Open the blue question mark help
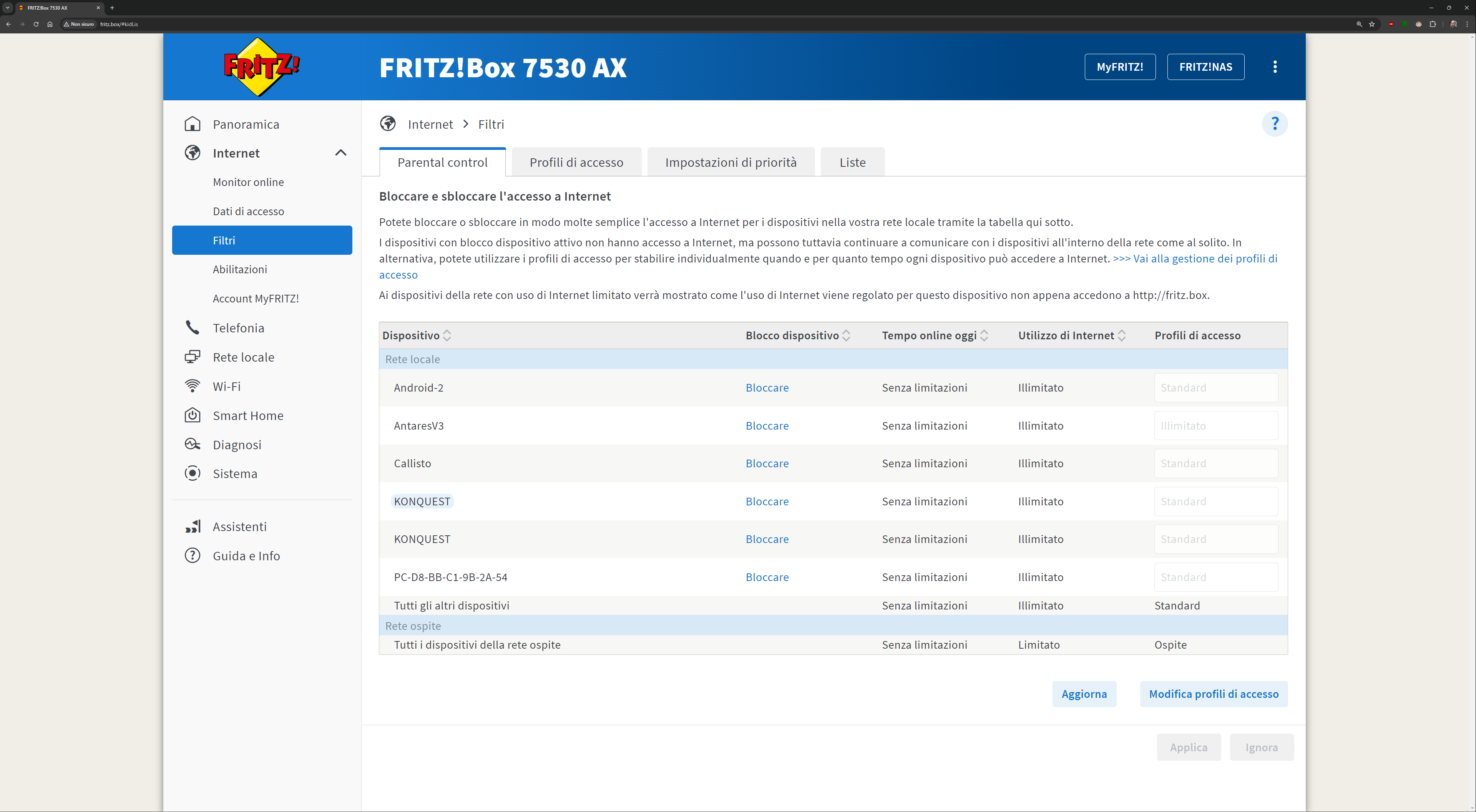 coord(1274,124)
